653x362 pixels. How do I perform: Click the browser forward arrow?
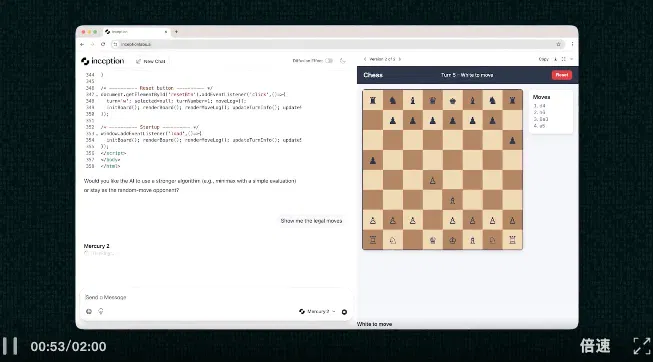tap(92, 44)
